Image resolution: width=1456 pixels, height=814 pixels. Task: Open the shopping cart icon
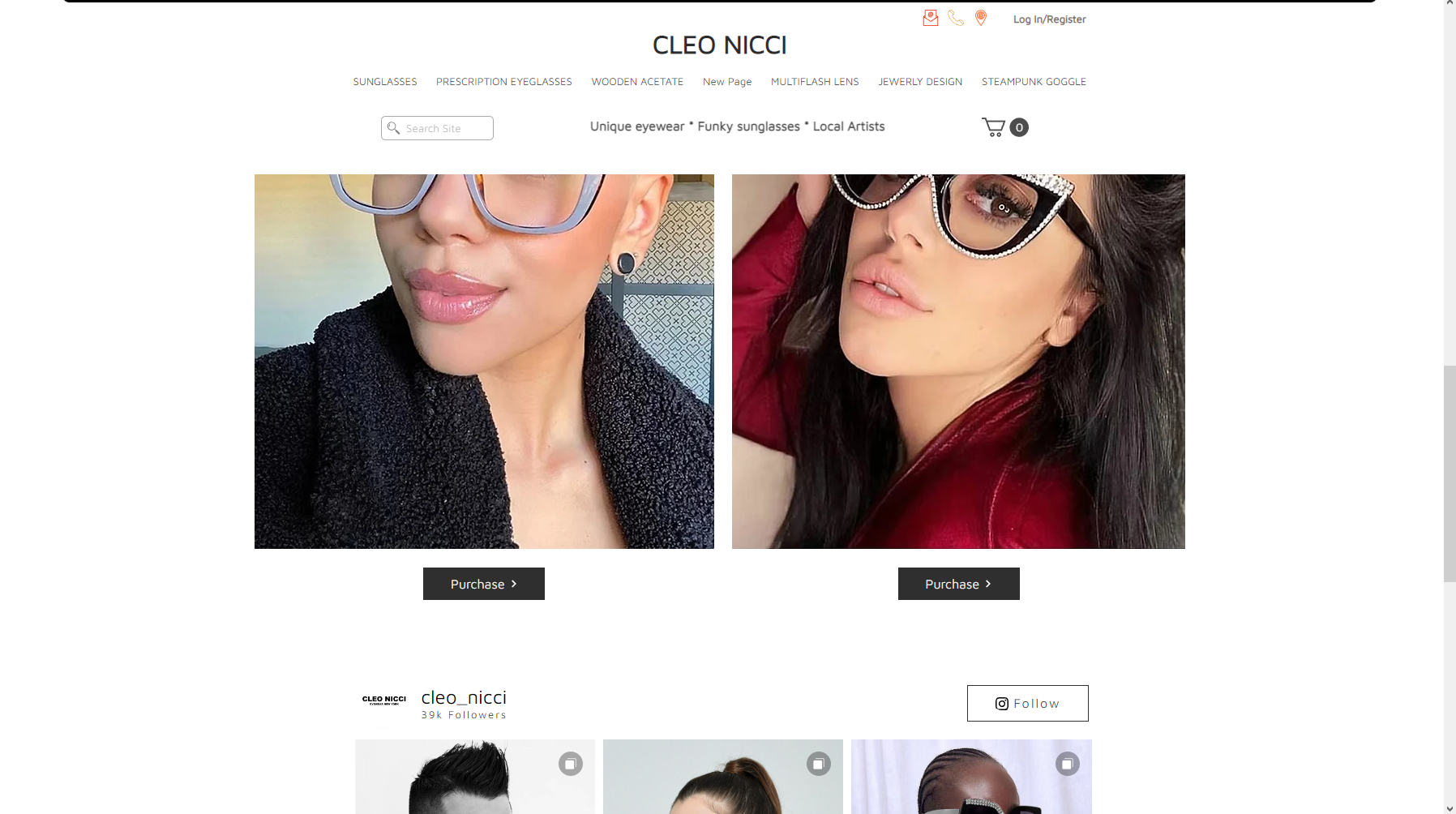[994, 127]
